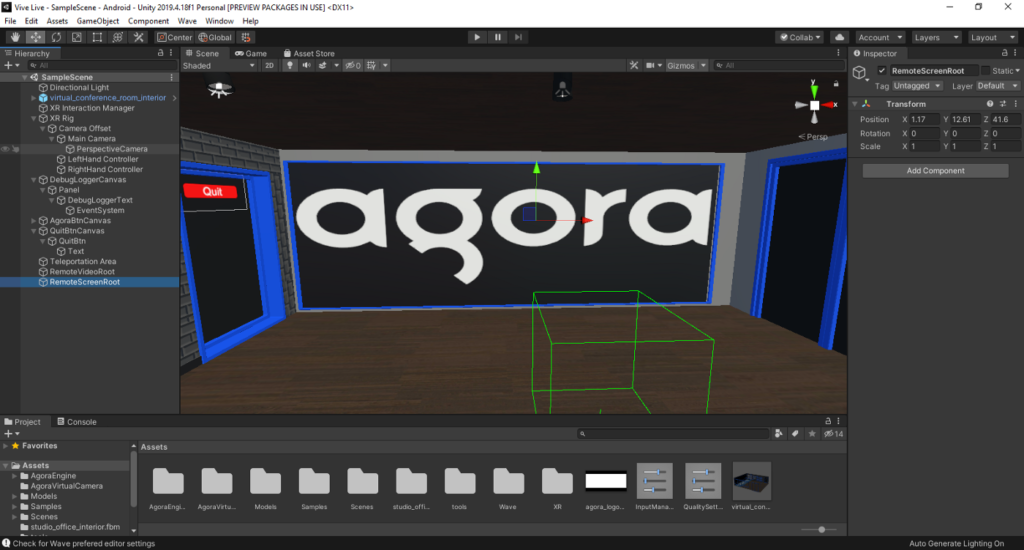Open the Component menu
Image resolution: width=1024 pixels, height=550 pixels.
click(x=148, y=21)
